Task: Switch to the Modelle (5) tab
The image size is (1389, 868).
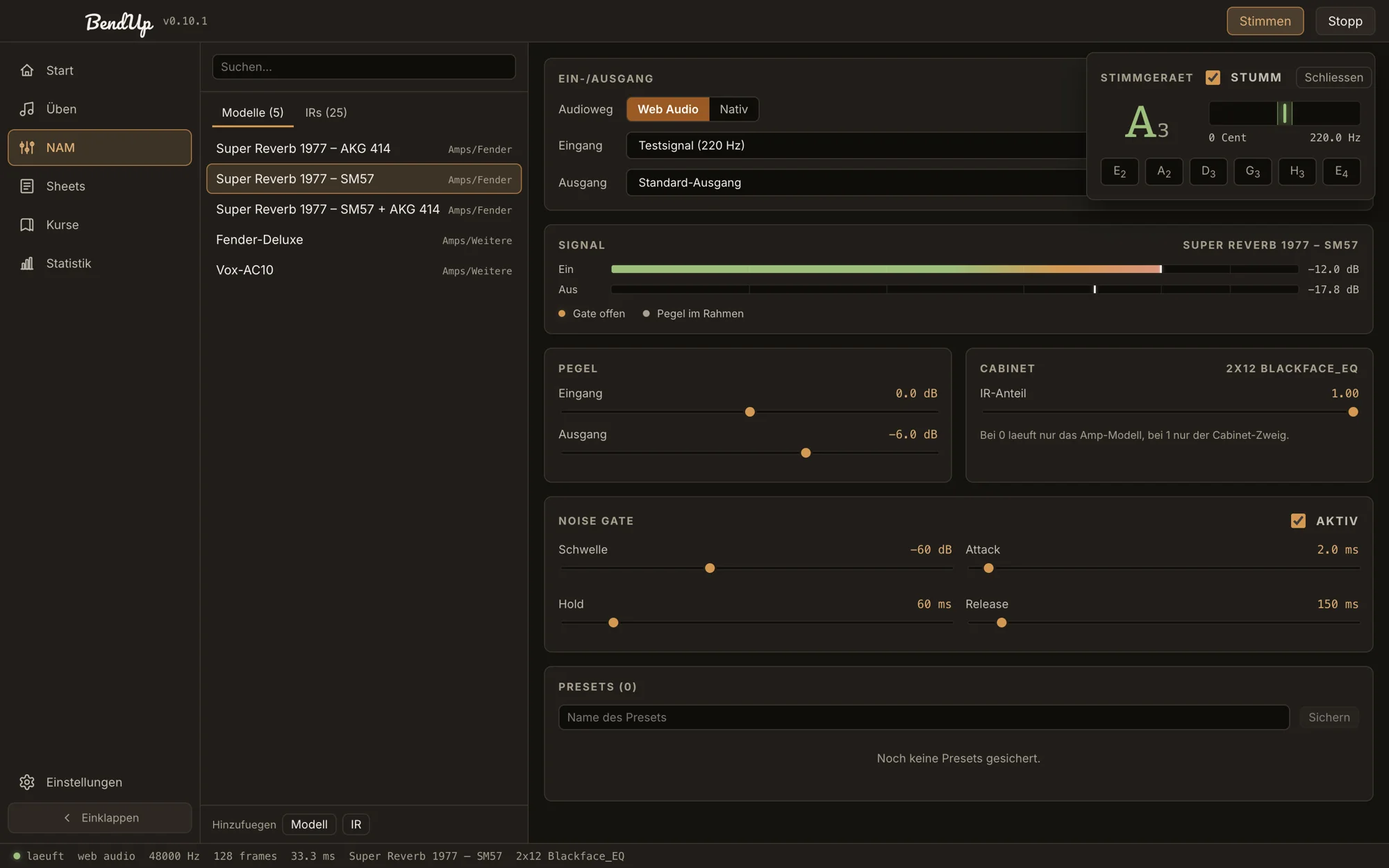Action: 253,112
